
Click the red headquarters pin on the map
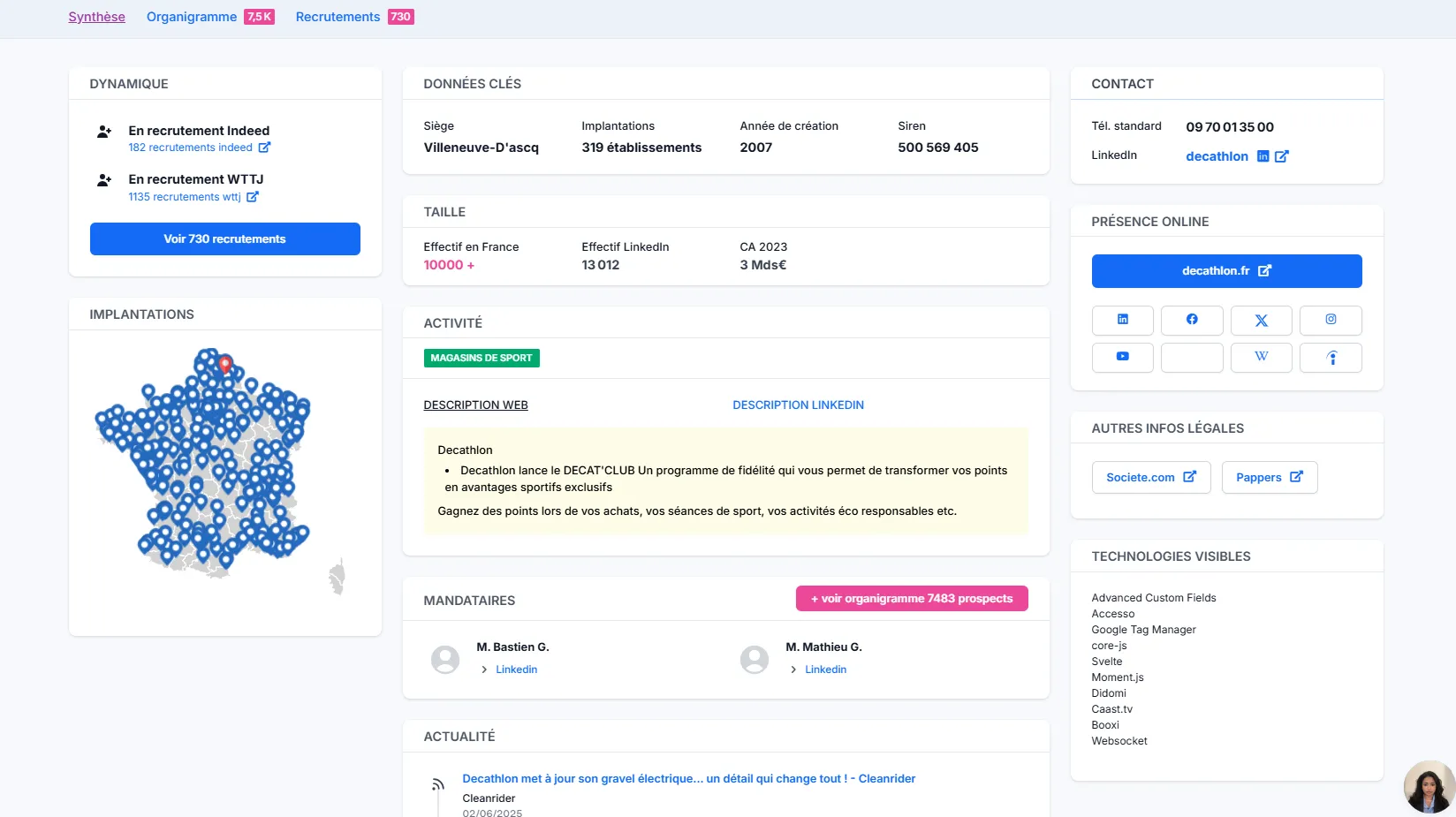point(225,364)
